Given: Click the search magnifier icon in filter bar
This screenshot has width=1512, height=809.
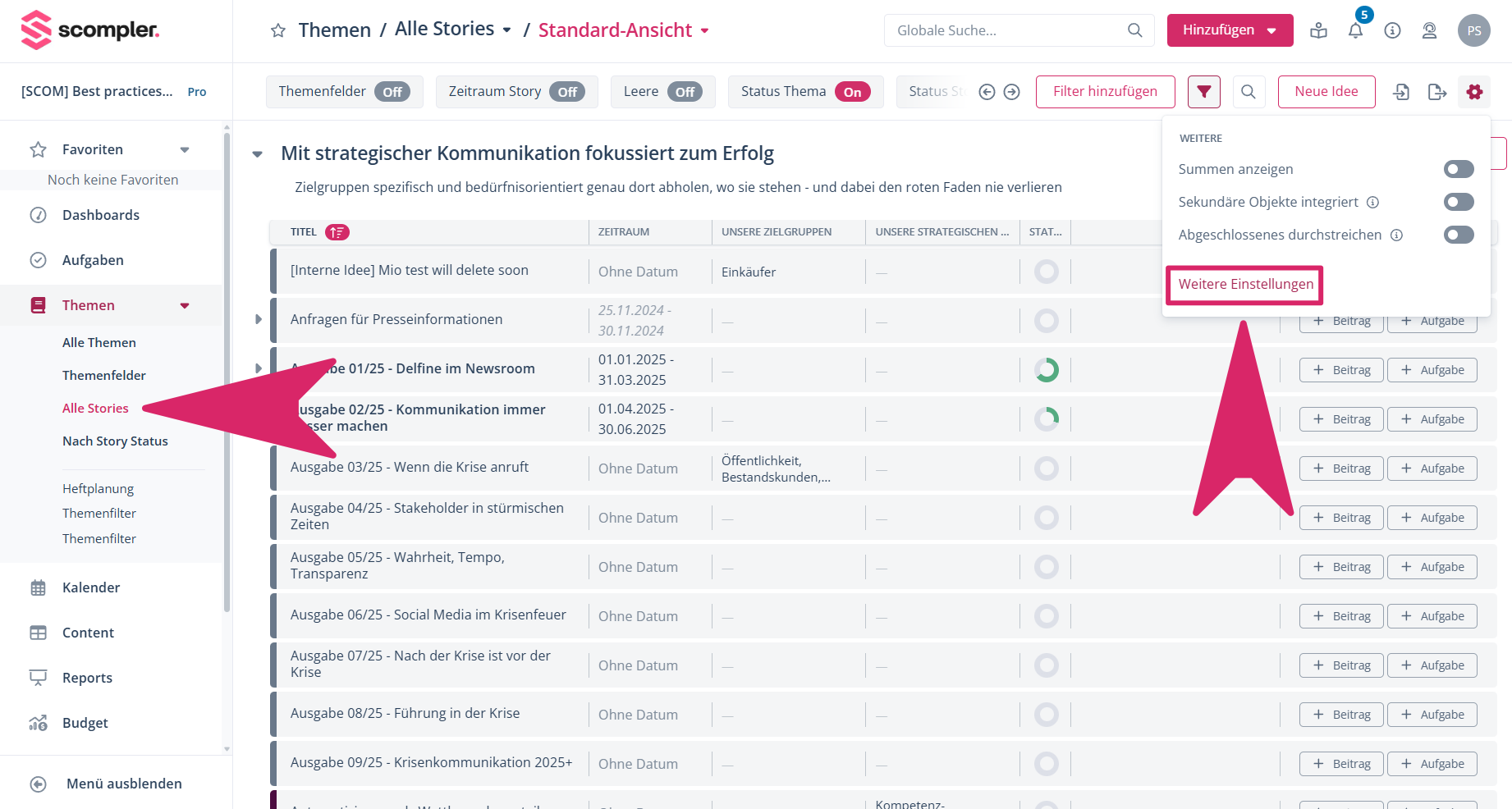Looking at the screenshot, I should point(1248,92).
